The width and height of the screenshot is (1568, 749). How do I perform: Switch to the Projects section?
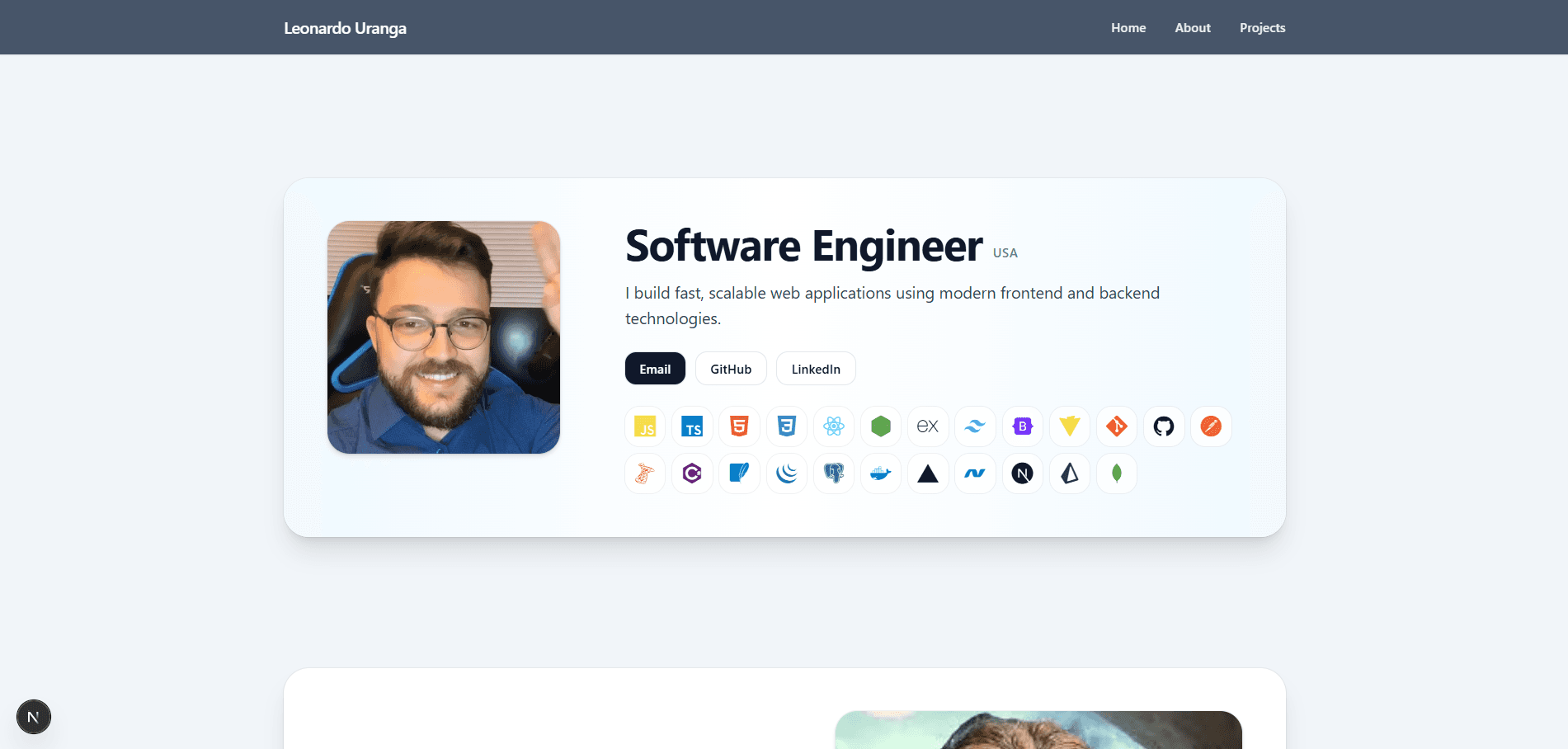[1262, 27]
